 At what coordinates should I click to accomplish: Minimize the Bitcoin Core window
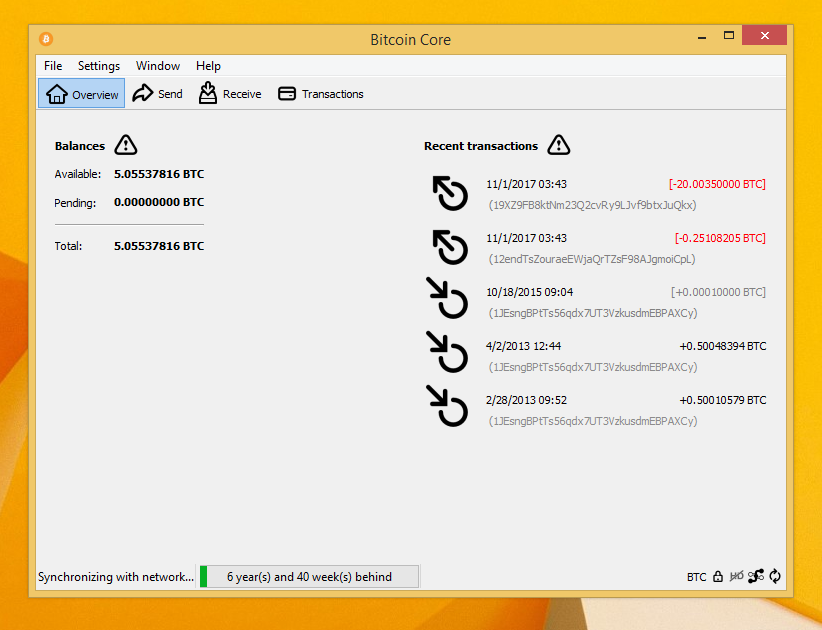(x=702, y=36)
